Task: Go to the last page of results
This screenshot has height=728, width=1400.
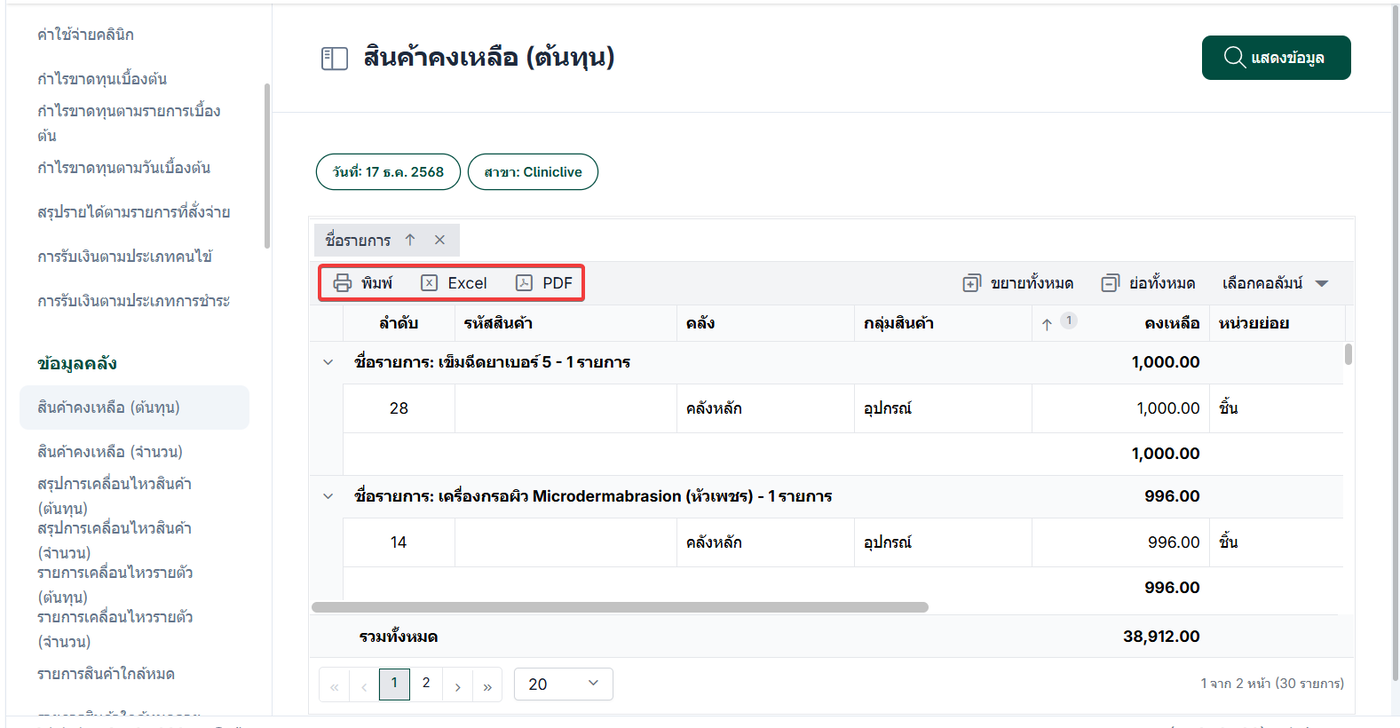Action: pos(487,686)
